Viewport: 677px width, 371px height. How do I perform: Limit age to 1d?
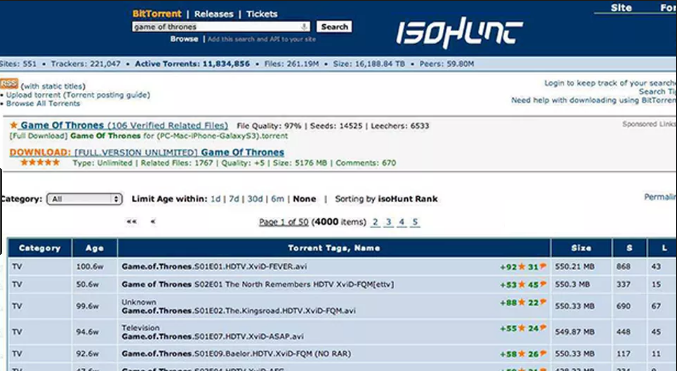[x=215, y=199]
